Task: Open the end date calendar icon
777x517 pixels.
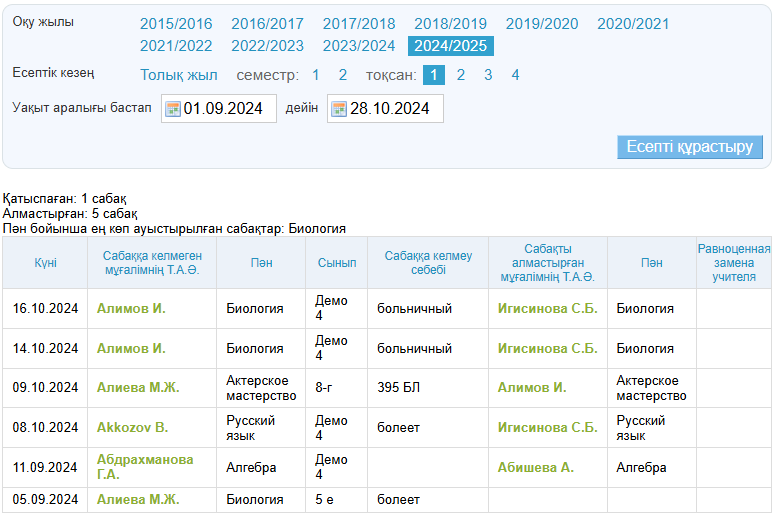Action: pyautogui.click(x=338, y=109)
